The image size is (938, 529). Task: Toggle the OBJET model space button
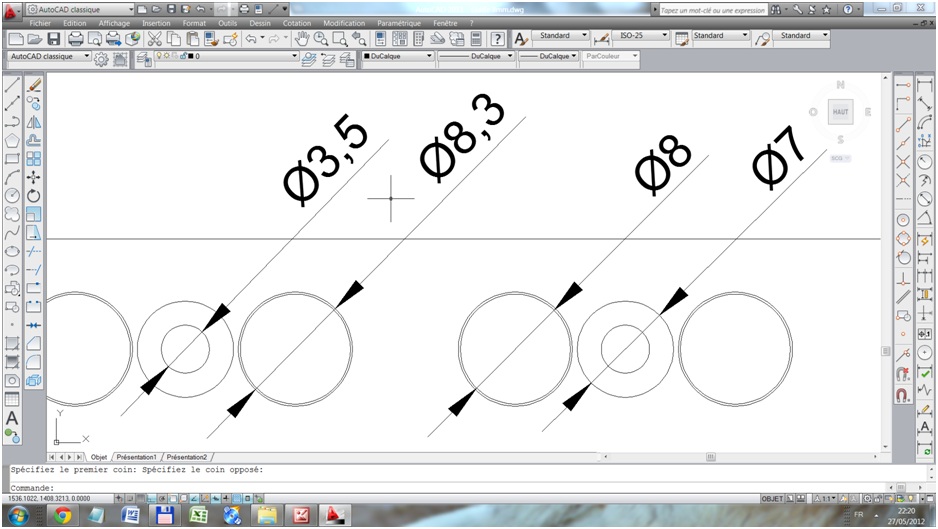(x=772, y=498)
